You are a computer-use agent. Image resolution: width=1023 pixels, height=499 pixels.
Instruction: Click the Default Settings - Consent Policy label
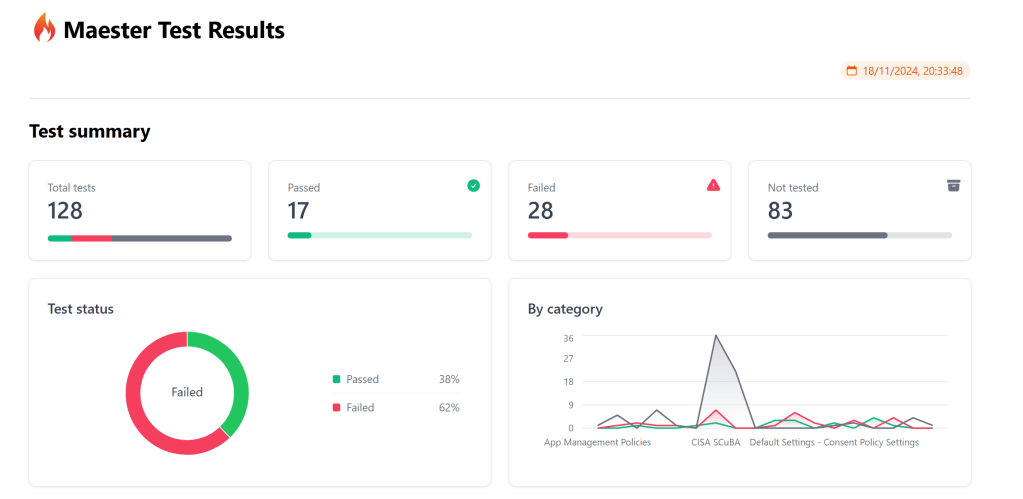pyautogui.click(x=833, y=442)
